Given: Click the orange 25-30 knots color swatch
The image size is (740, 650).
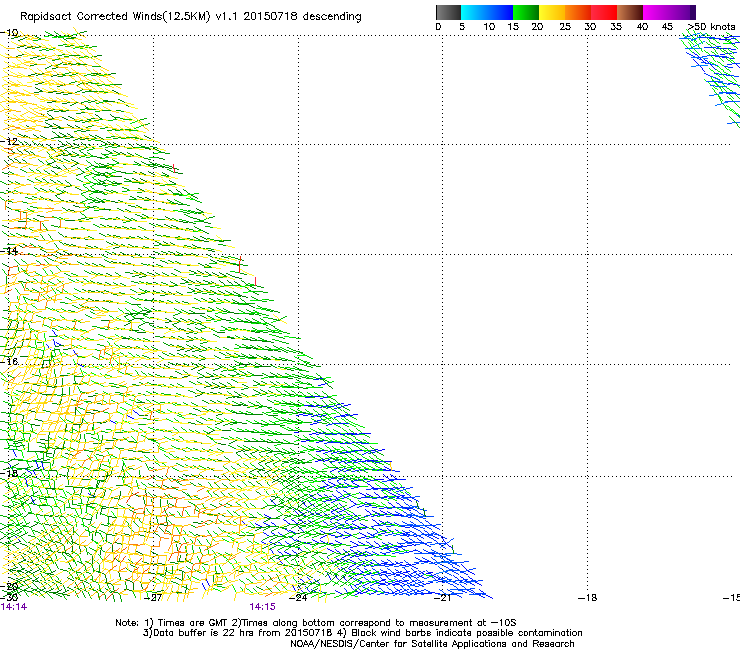Looking at the screenshot, I should pos(578,12).
